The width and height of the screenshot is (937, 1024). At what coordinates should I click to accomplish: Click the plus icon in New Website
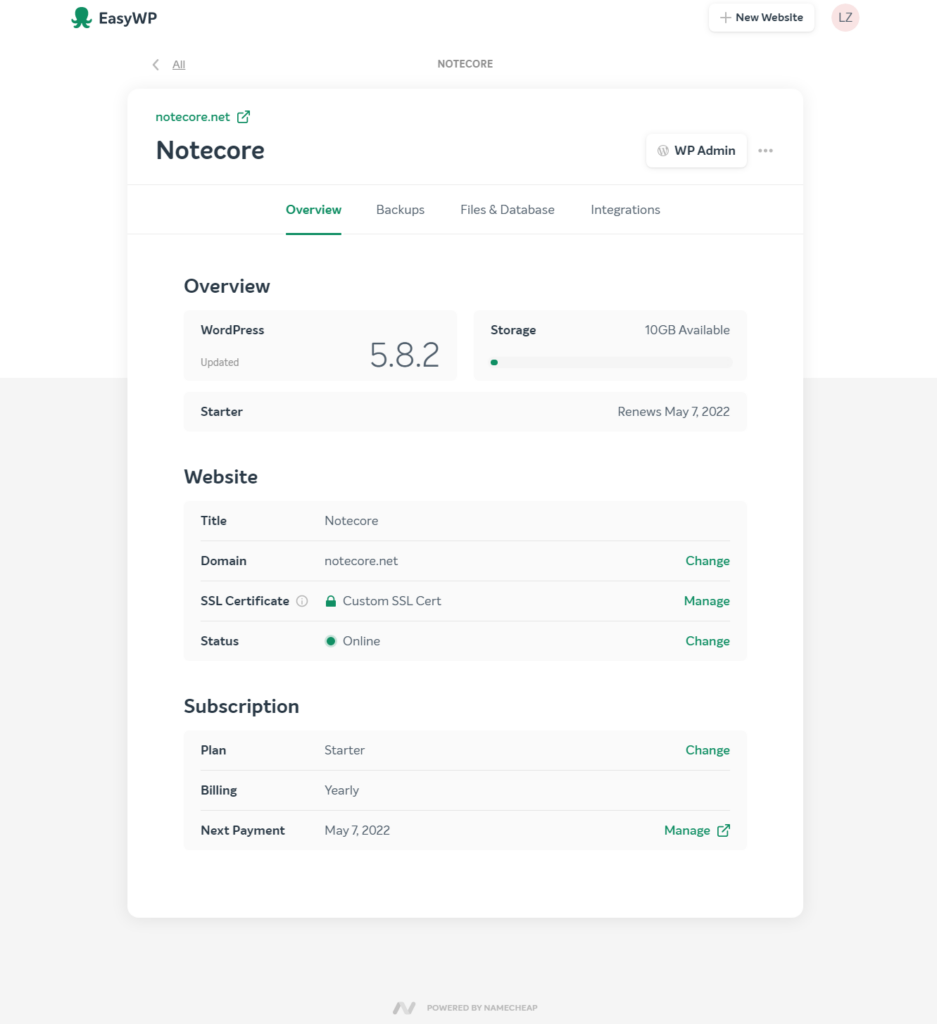click(x=725, y=18)
